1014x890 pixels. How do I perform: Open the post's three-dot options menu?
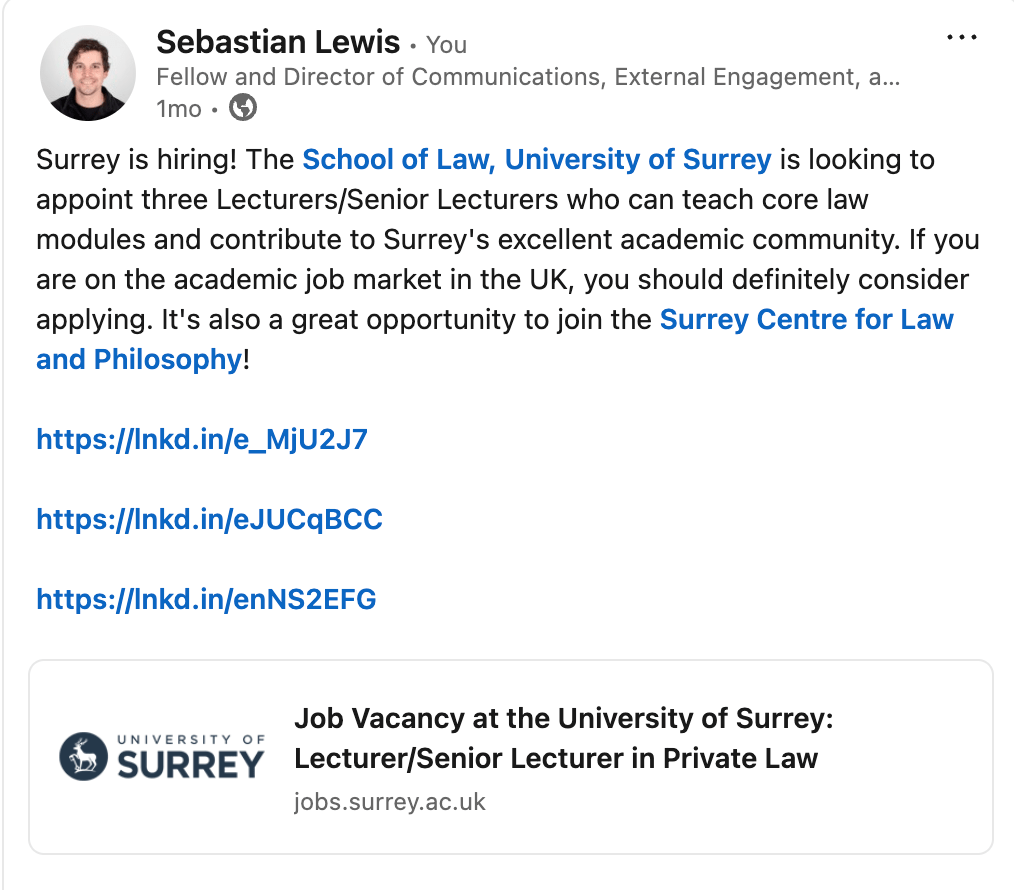tap(961, 37)
